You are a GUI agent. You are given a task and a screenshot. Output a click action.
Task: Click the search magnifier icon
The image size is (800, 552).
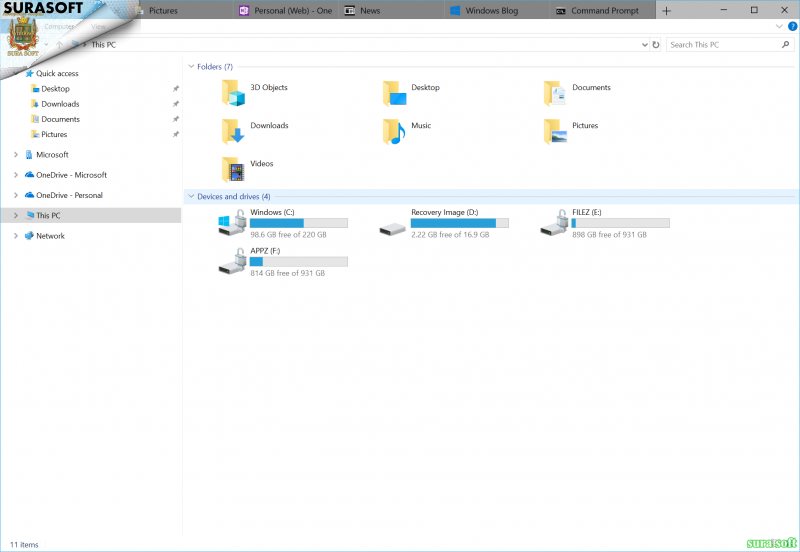[x=785, y=45]
